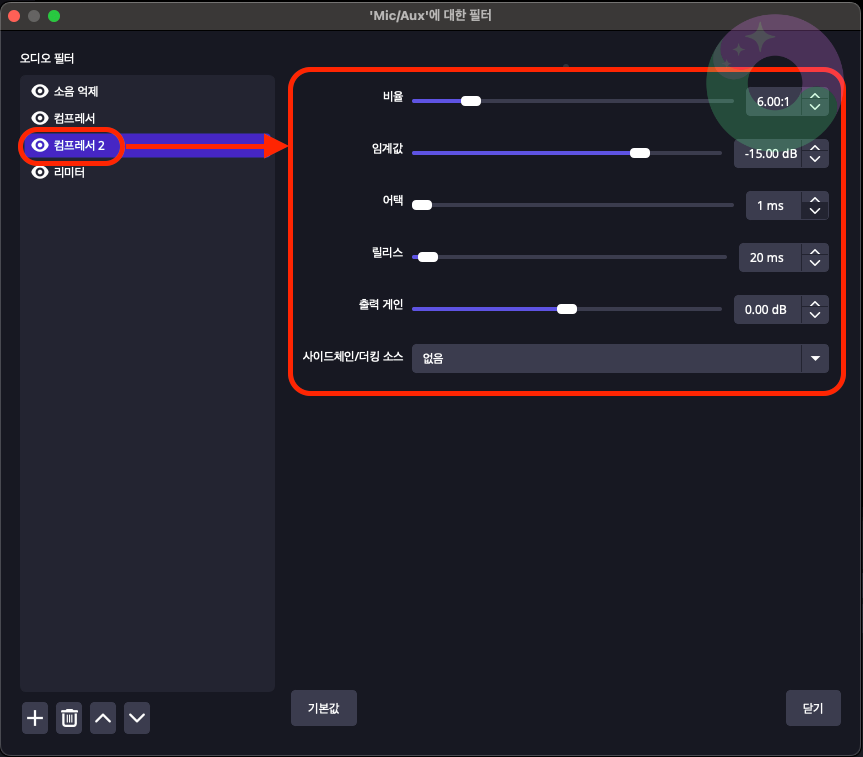Click the red window close button
863x757 pixels.
[14, 16]
